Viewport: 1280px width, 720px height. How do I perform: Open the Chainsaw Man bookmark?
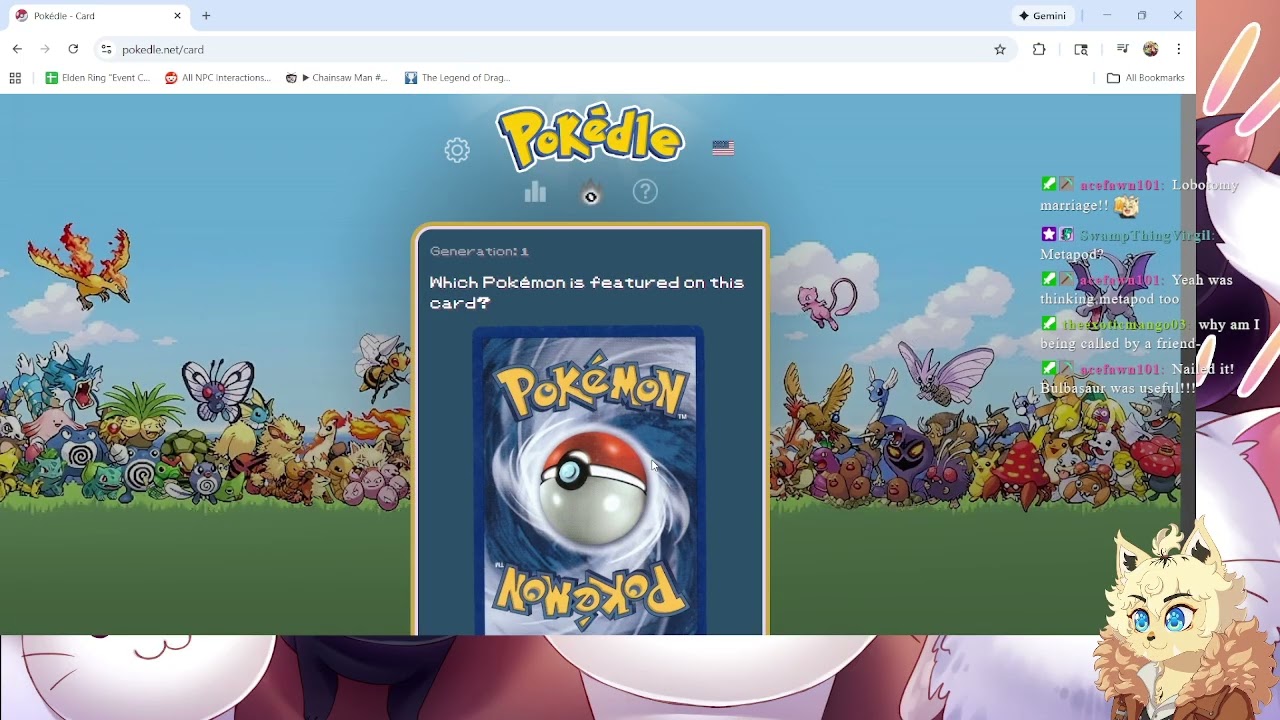(337, 78)
